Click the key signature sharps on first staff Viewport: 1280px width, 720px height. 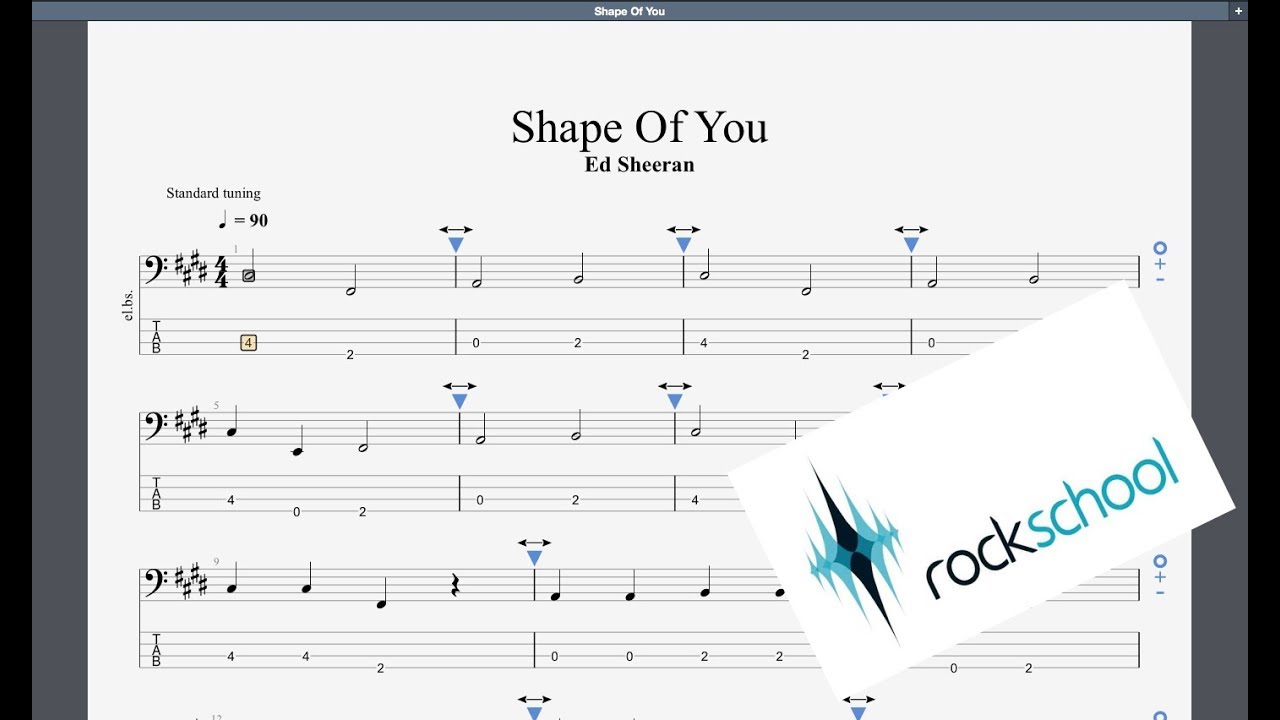190,268
